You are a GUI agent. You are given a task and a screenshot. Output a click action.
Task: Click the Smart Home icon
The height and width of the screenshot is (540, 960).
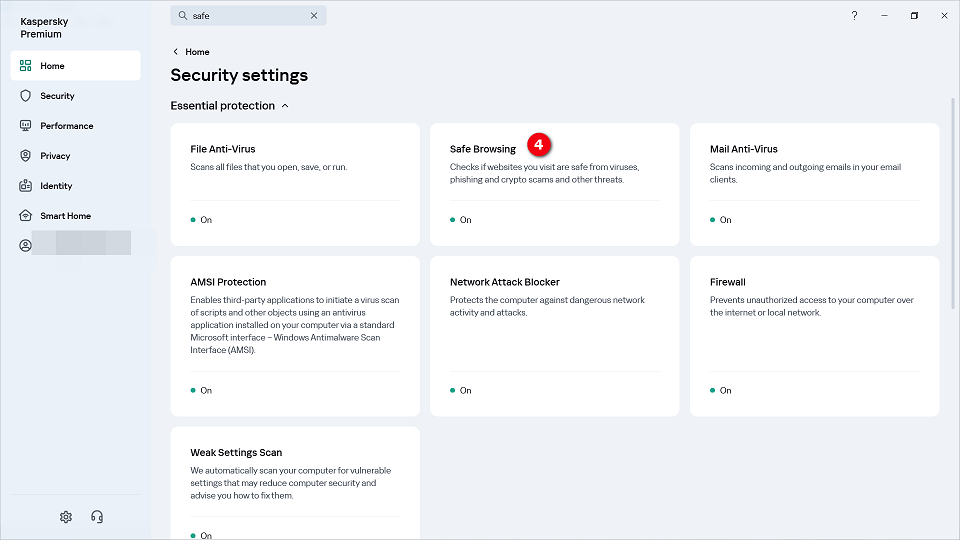pos(26,216)
